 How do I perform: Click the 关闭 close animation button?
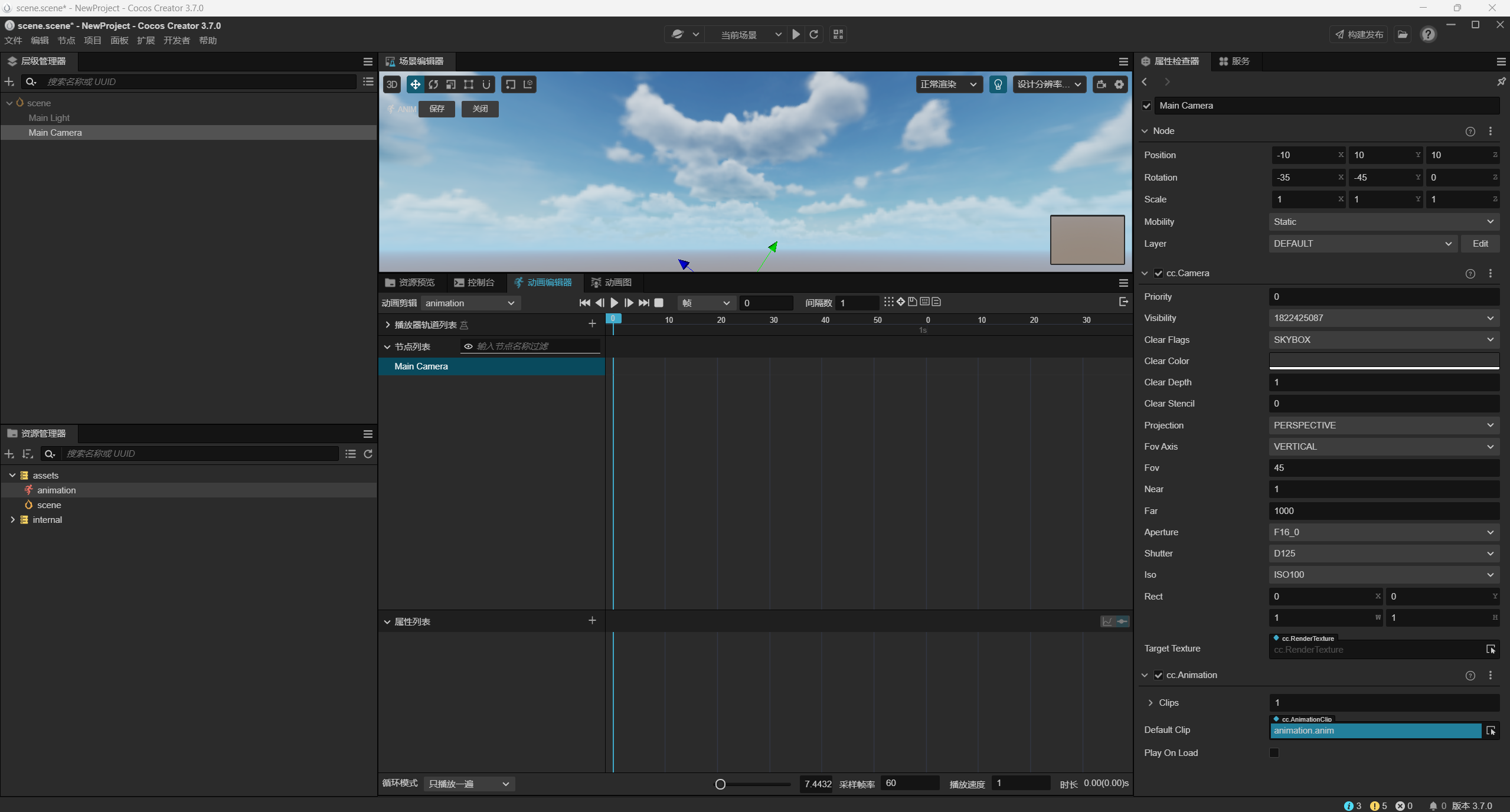pyautogui.click(x=480, y=109)
